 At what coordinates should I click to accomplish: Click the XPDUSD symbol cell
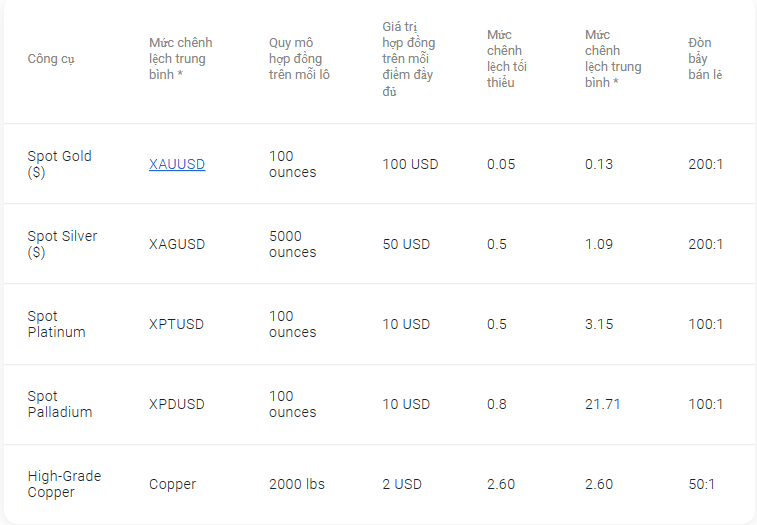coord(177,404)
